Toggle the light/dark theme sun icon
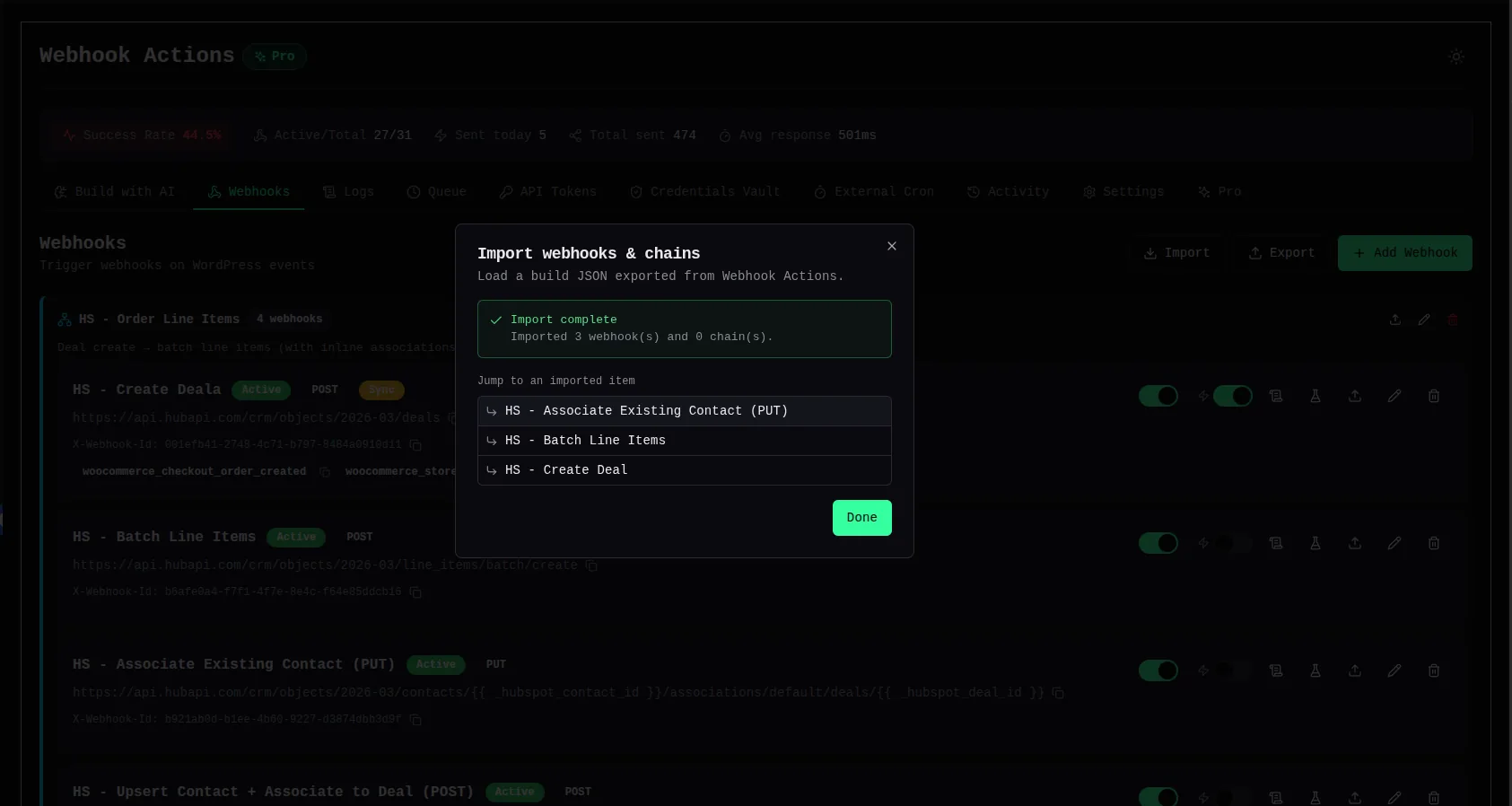The image size is (1512, 806). (1456, 57)
